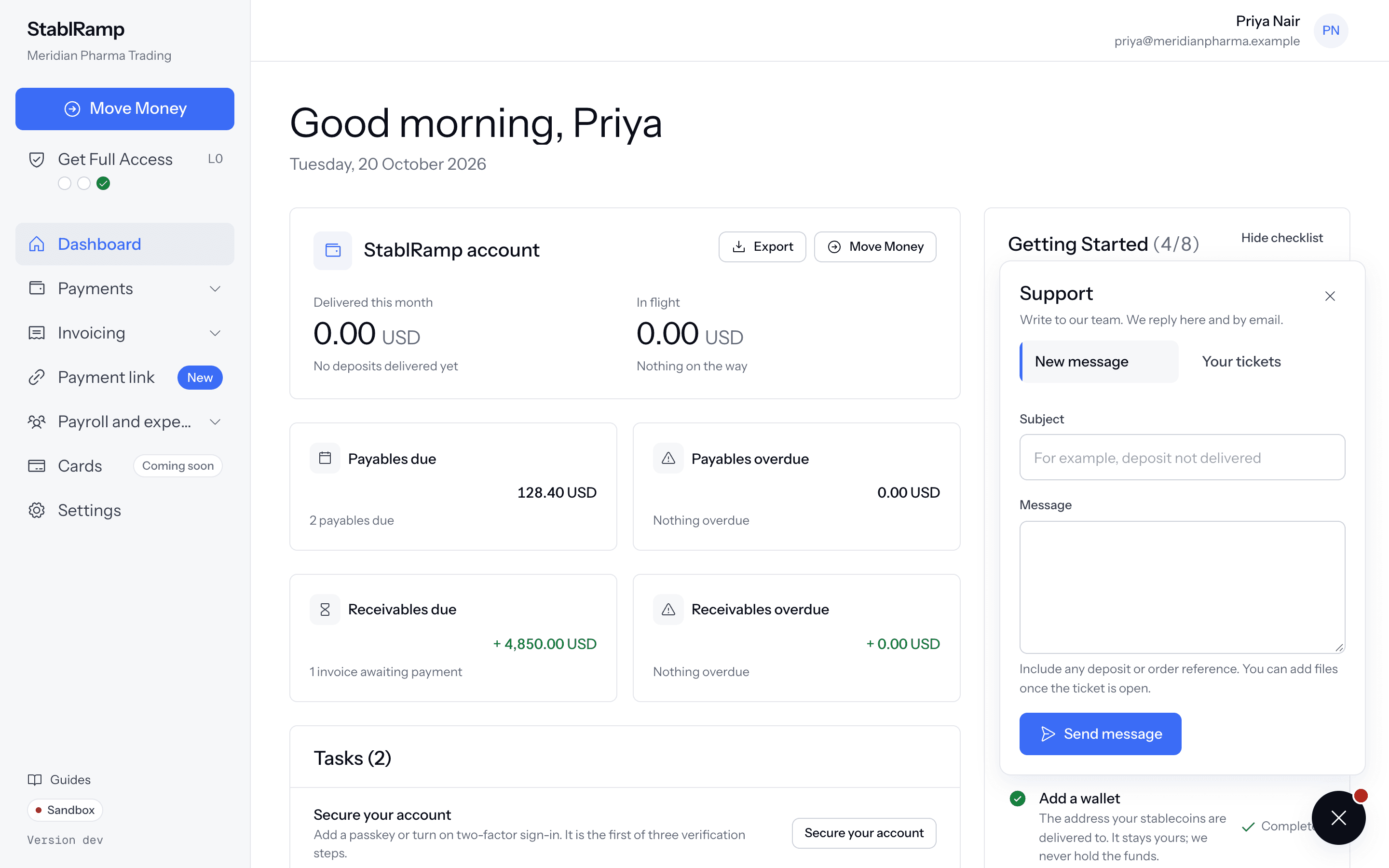Close the Support panel with X
Image resolution: width=1389 pixels, height=868 pixels.
tap(1330, 296)
